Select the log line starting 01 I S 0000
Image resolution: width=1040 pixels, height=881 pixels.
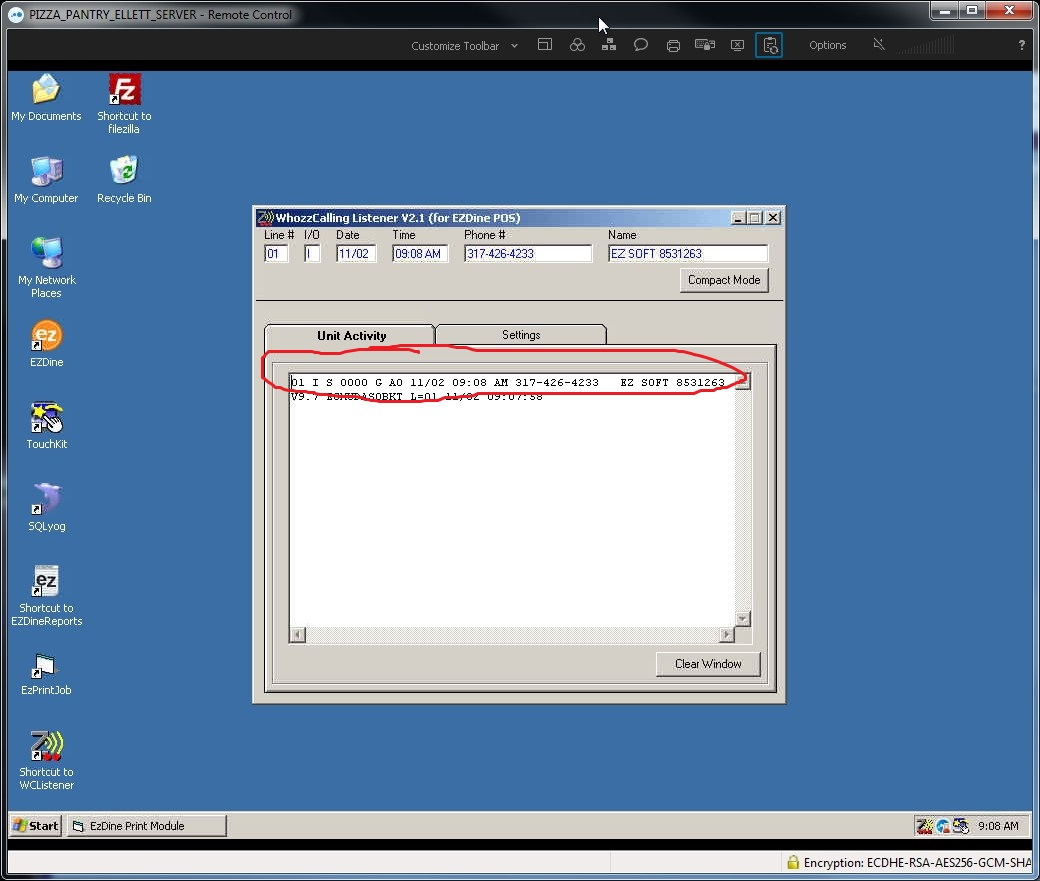(508, 383)
